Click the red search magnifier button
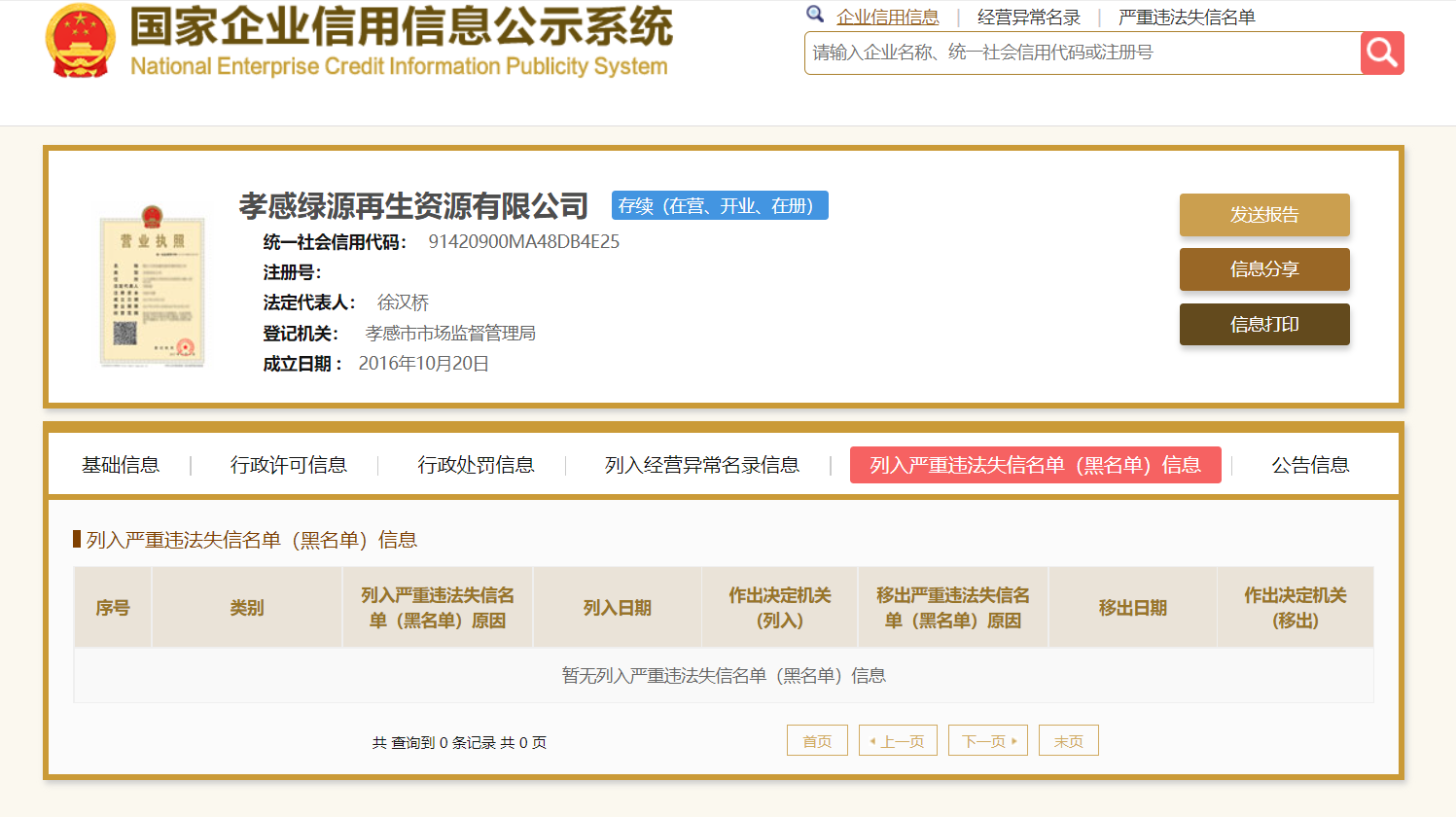 (x=1382, y=53)
